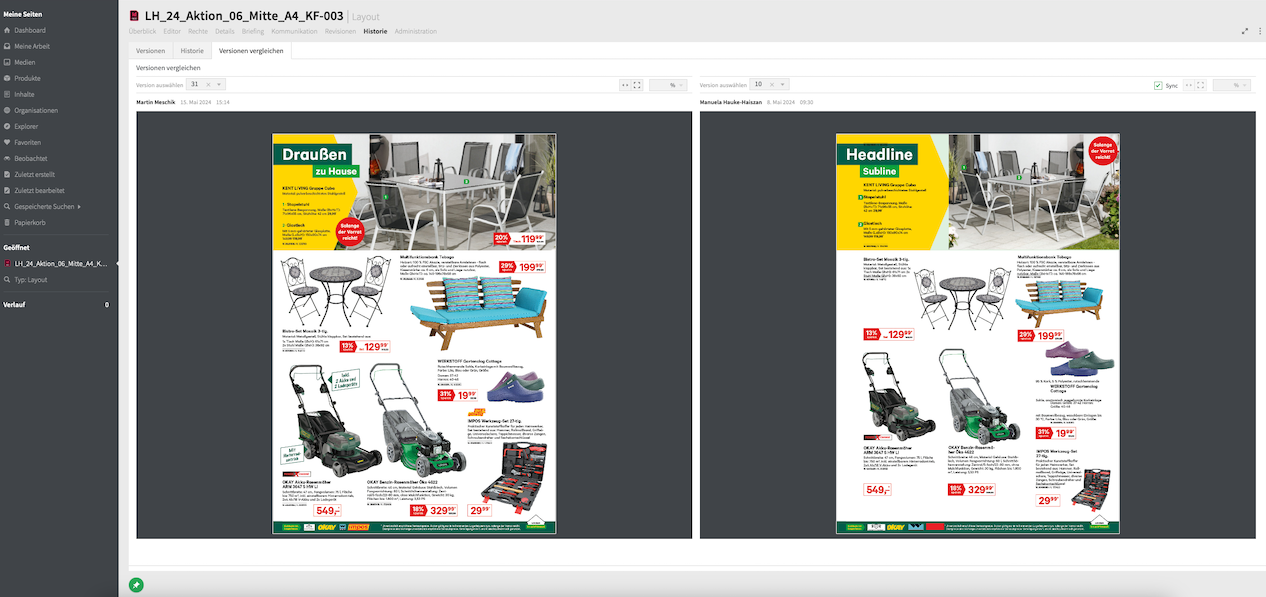Click the author name Martin Meschik

click(x=156, y=102)
